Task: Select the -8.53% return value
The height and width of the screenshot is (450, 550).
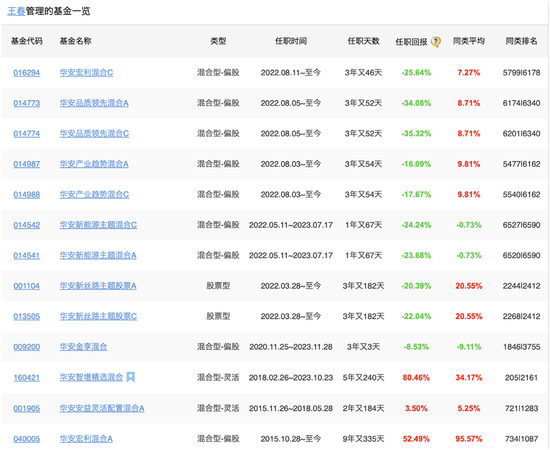Action: coord(416,348)
